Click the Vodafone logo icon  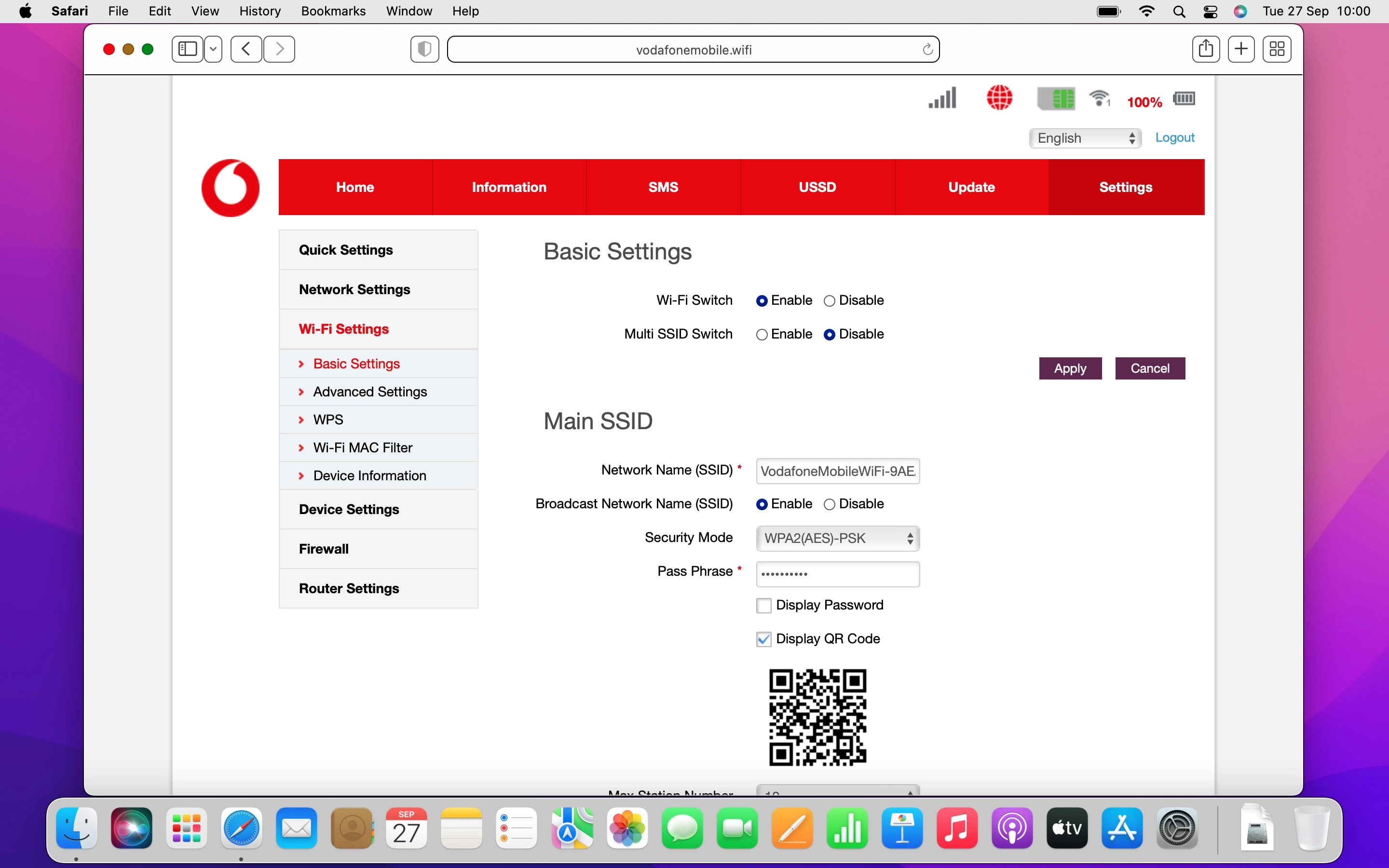(230, 188)
